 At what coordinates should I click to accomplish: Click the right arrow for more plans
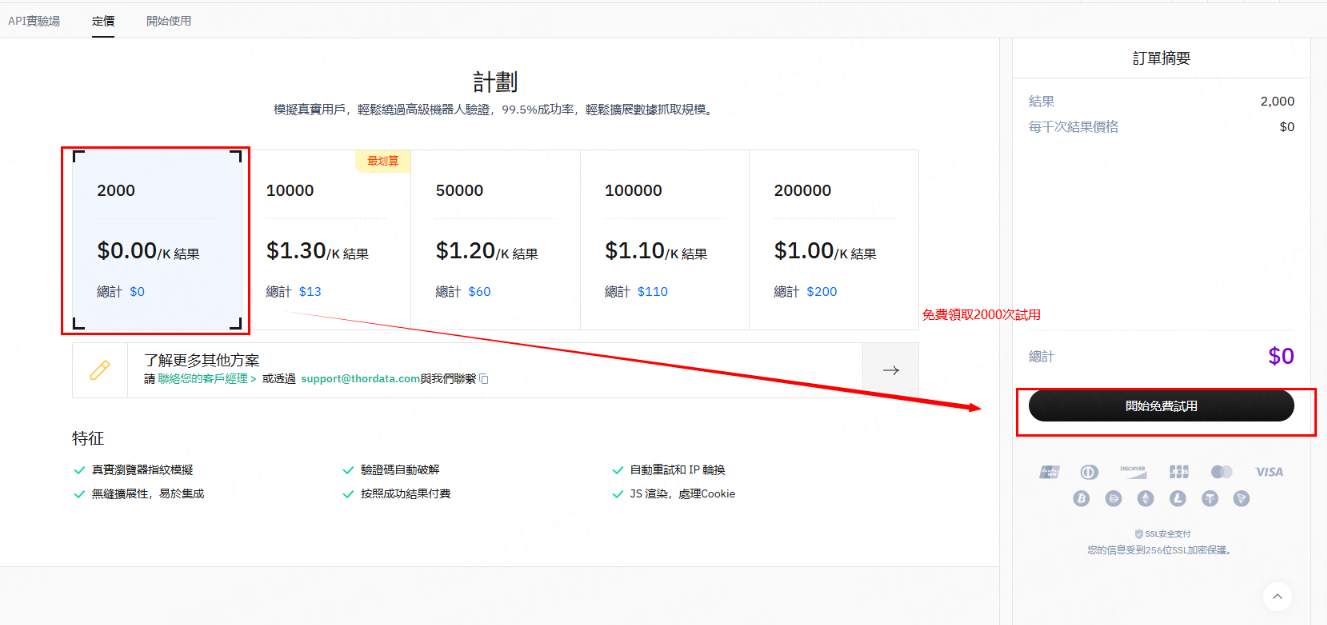pos(890,370)
